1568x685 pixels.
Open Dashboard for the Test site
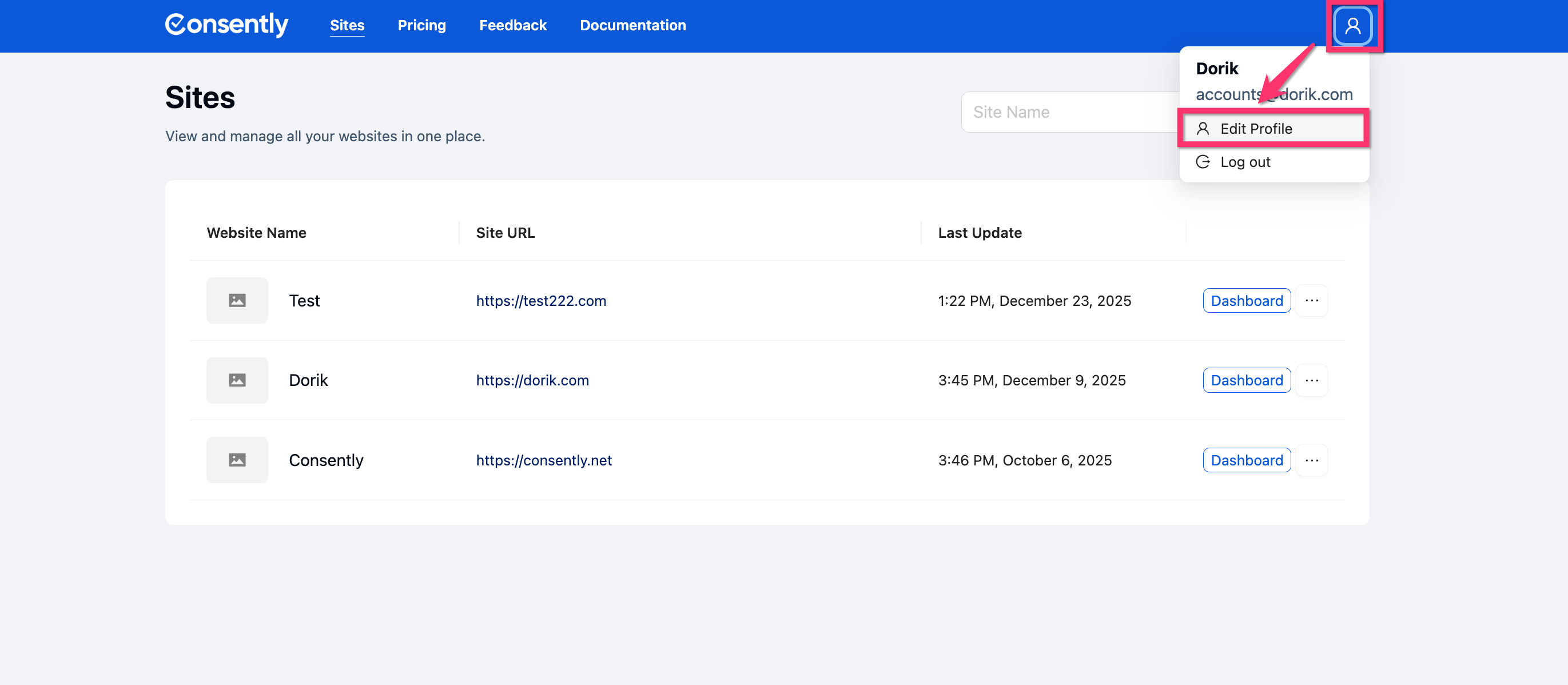1246,300
